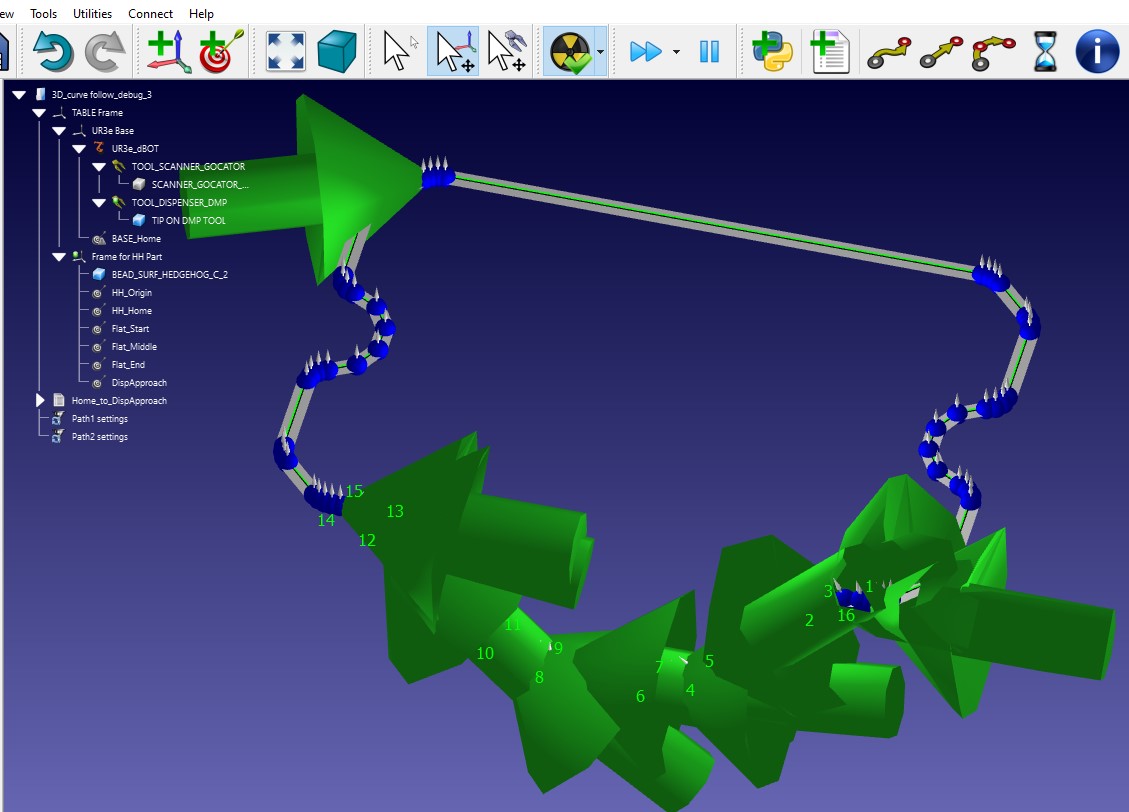Toggle the collision check radiation icon
The image size is (1129, 812).
coord(570,51)
